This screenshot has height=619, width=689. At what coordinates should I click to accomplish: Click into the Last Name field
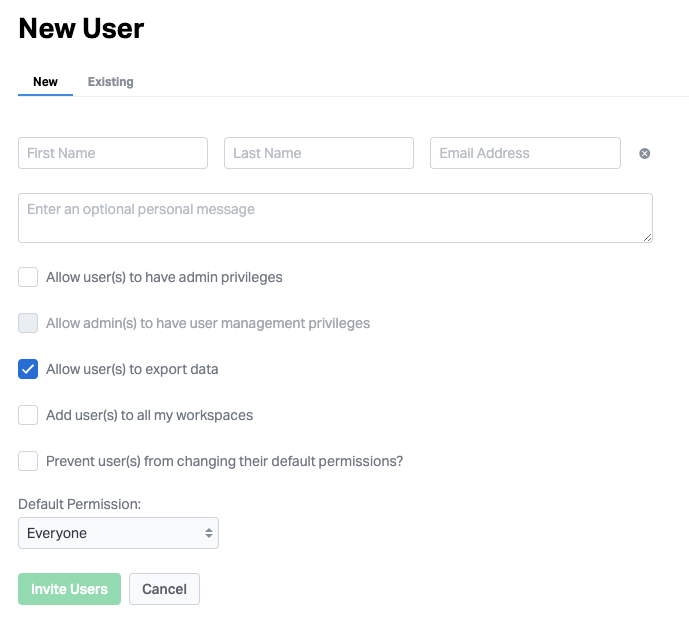pyautogui.click(x=319, y=153)
